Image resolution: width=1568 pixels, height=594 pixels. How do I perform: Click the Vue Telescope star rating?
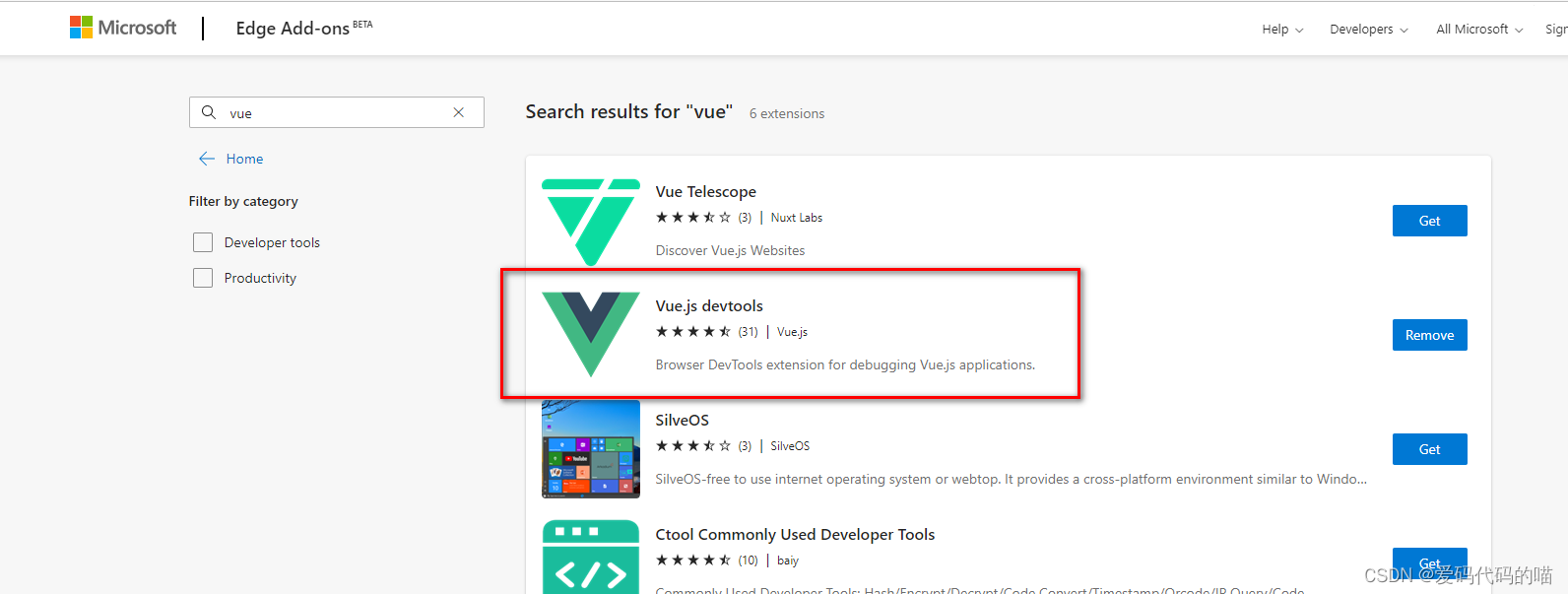(x=693, y=218)
